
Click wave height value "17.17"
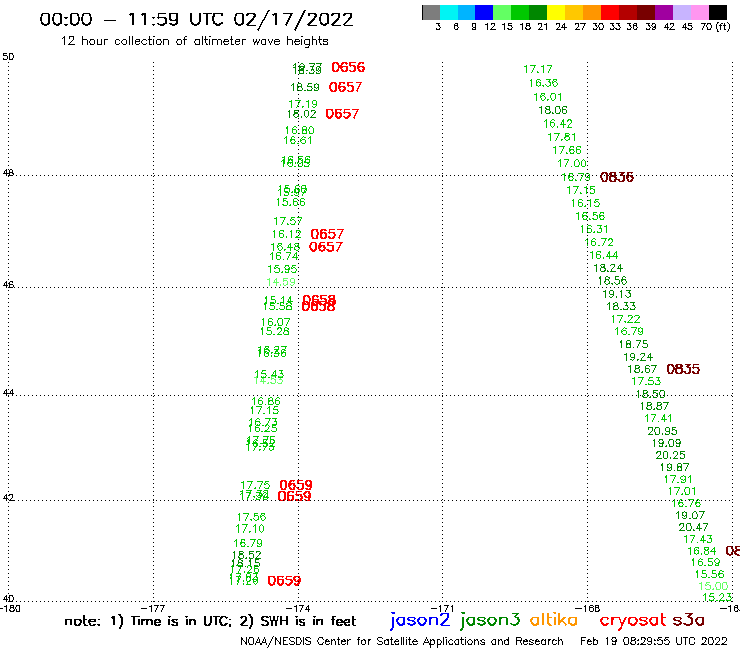pos(538,69)
